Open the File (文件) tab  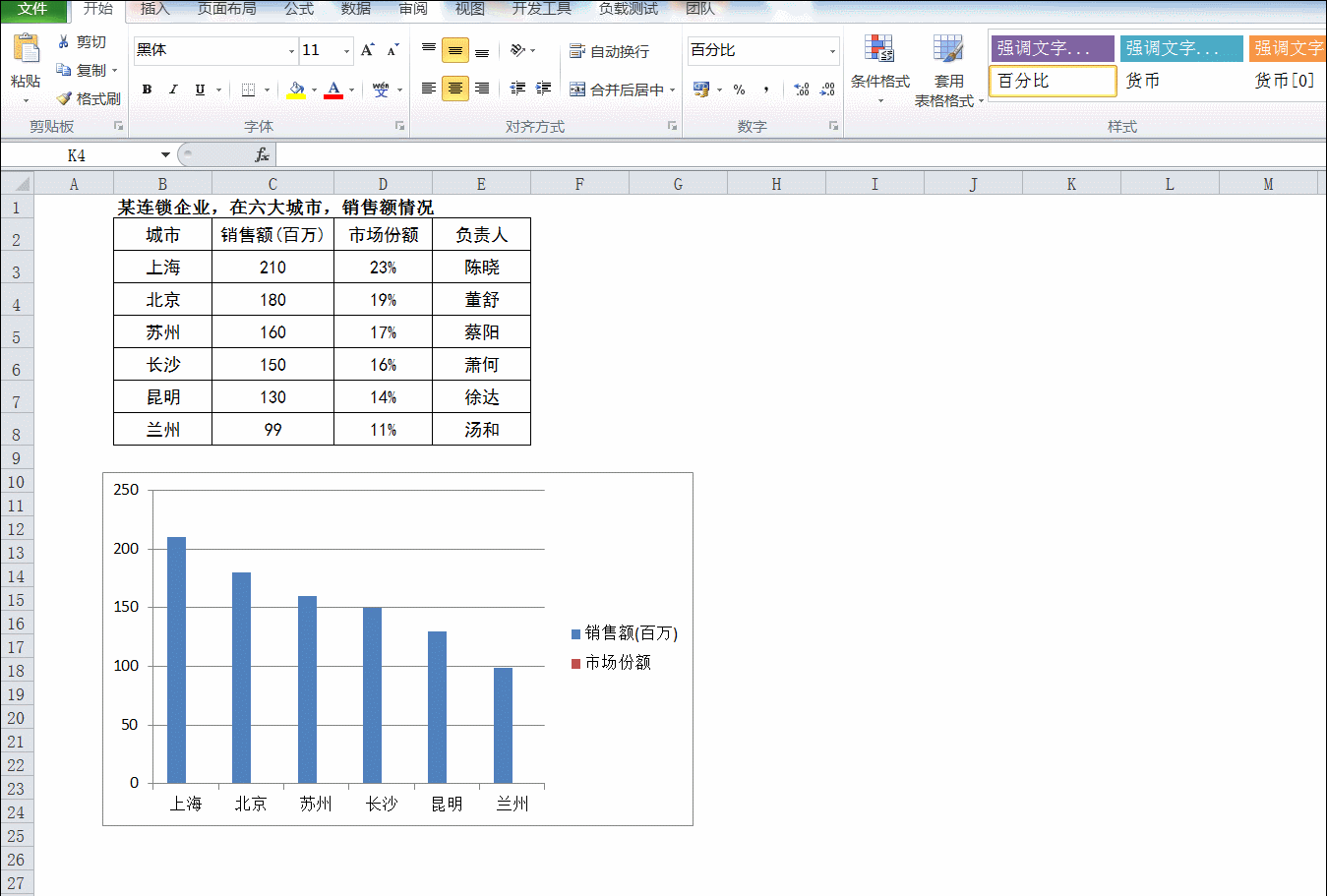point(32,10)
